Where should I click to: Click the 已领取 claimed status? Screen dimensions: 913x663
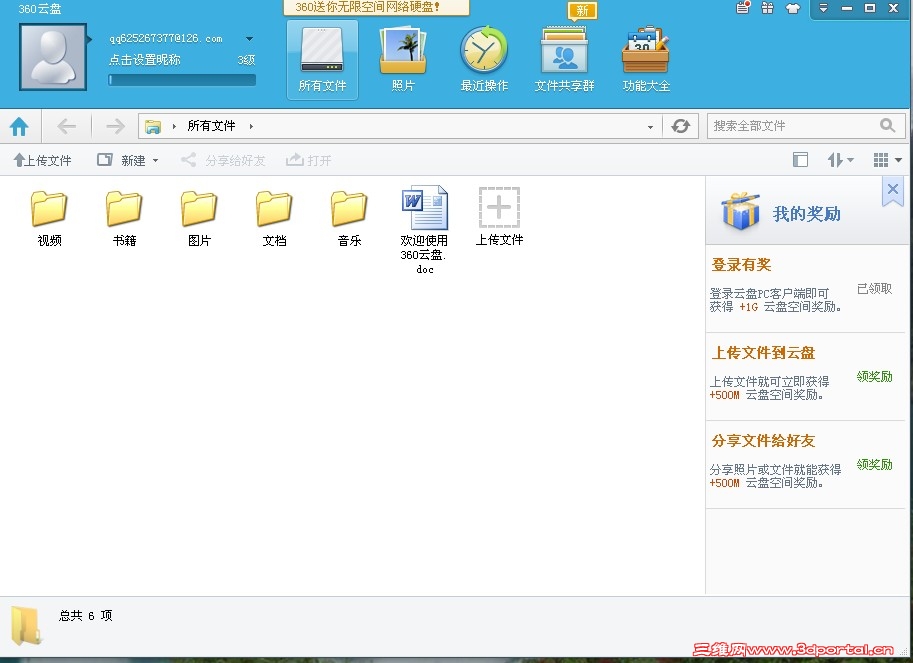pos(874,289)
